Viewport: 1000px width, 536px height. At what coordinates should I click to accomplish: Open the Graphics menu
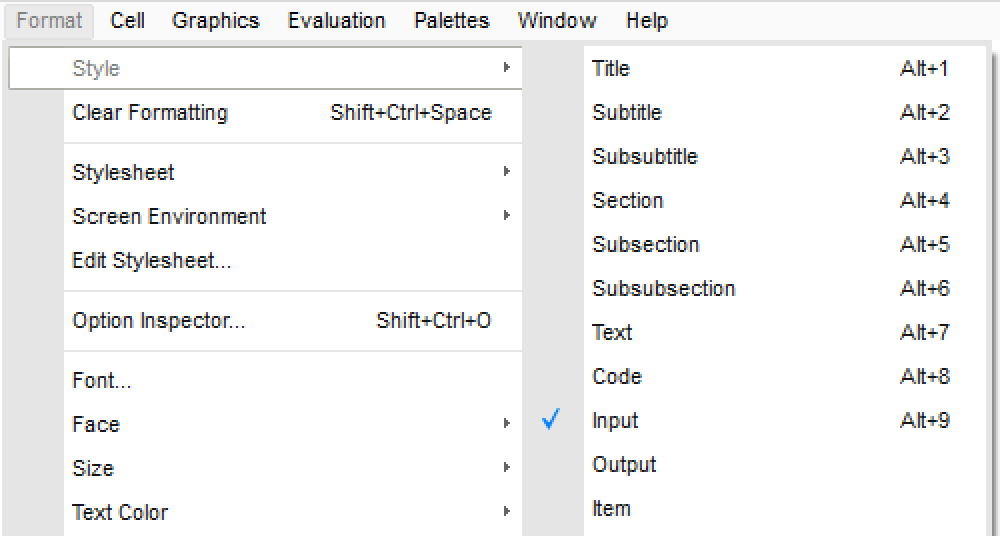point(215,20)
